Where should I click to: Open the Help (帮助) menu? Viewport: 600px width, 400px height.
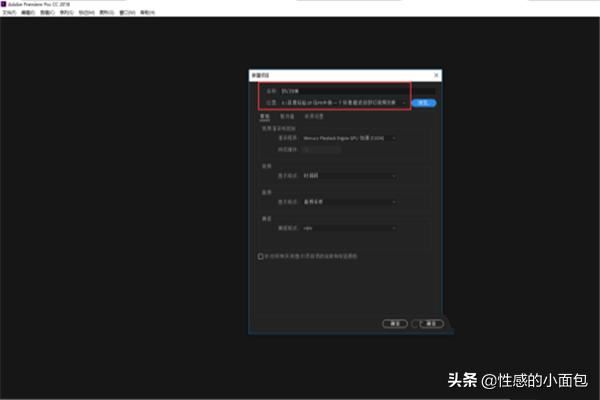click(x=147, y=13)
